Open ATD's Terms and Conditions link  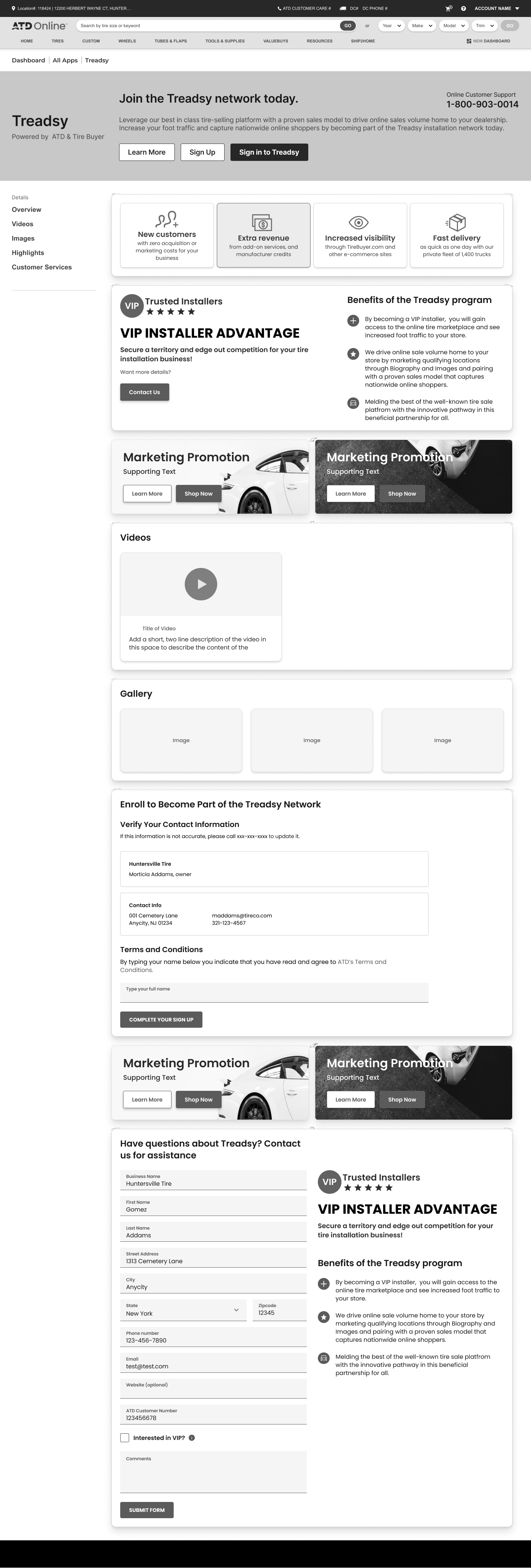pos(253,966)
